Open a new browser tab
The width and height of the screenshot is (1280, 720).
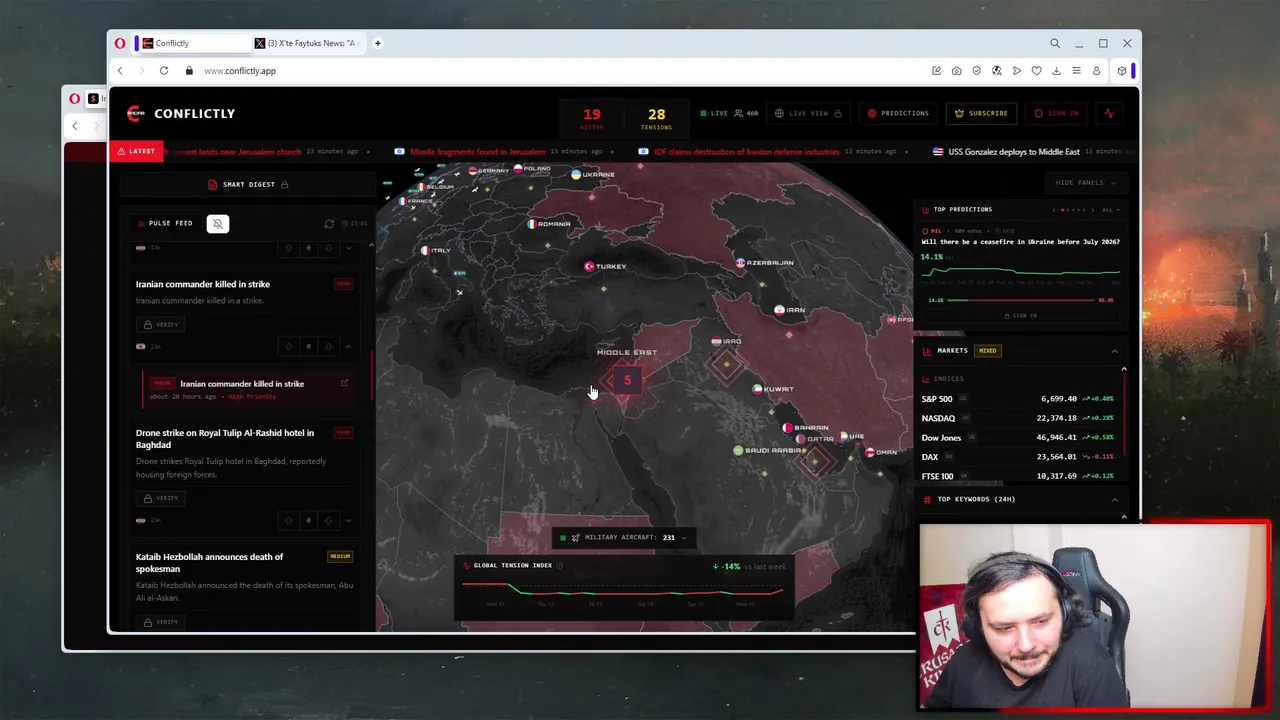coord(378,43)
